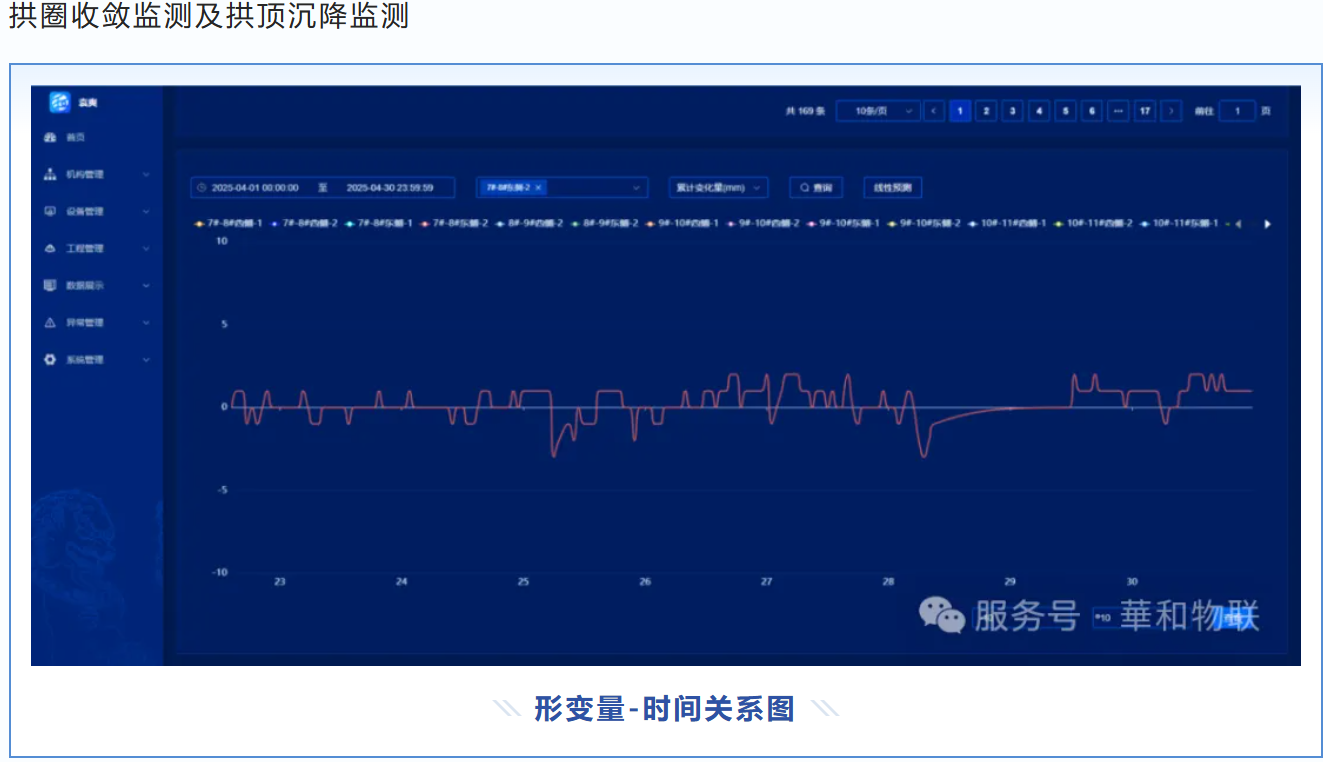Open the 首页 home dashboard icon
Screen dimensions: 1323x762
point(50,137)
